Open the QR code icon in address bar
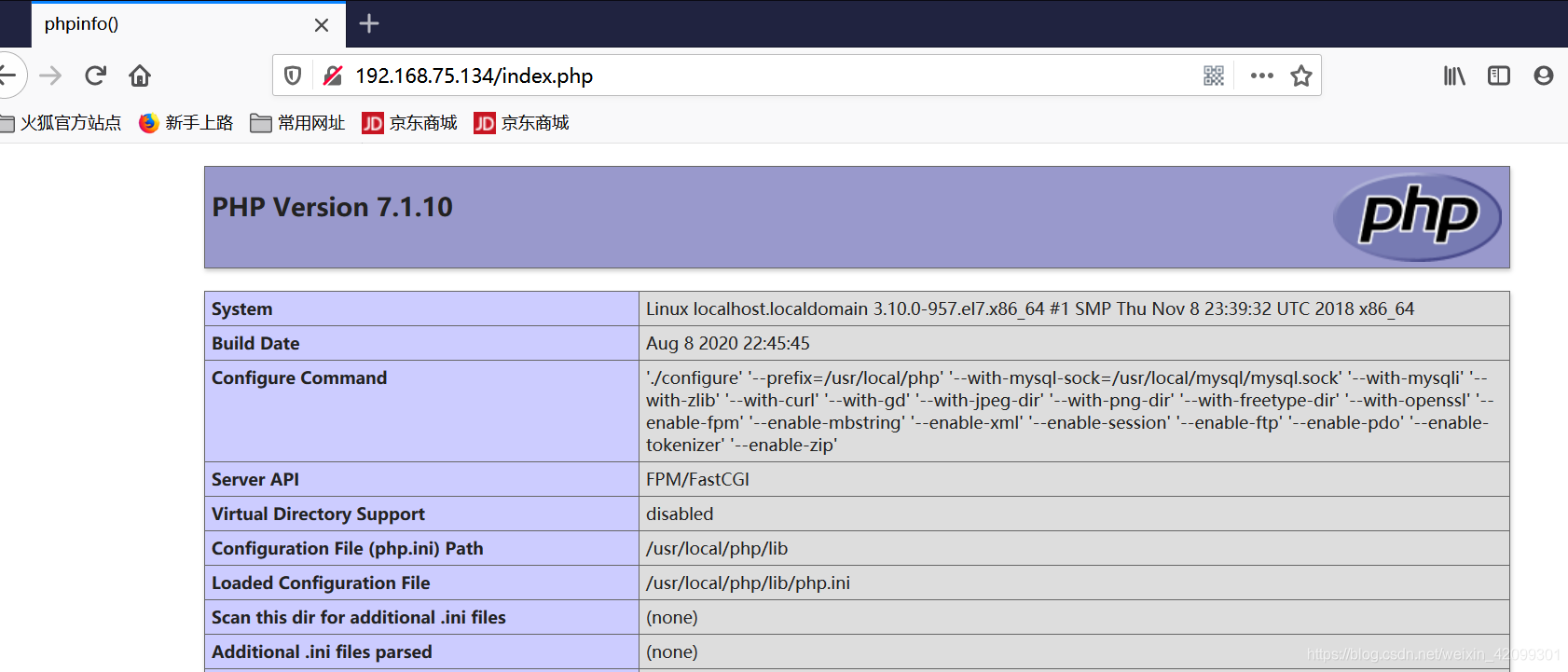The width and height of the screenshot is (1568, 672). pos(1214,75)
